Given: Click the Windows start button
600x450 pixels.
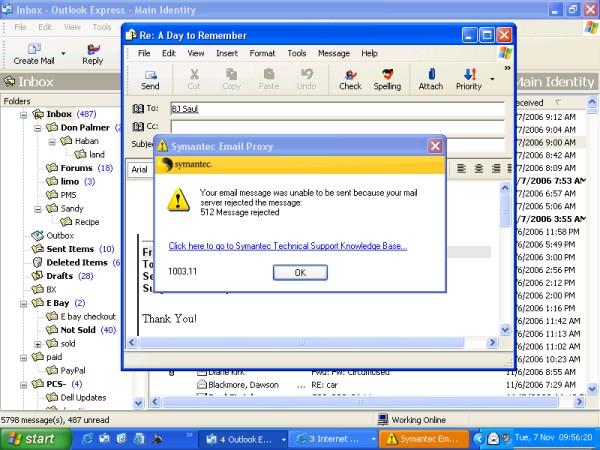Looking at the screenshot, I should tap(34, 439).
